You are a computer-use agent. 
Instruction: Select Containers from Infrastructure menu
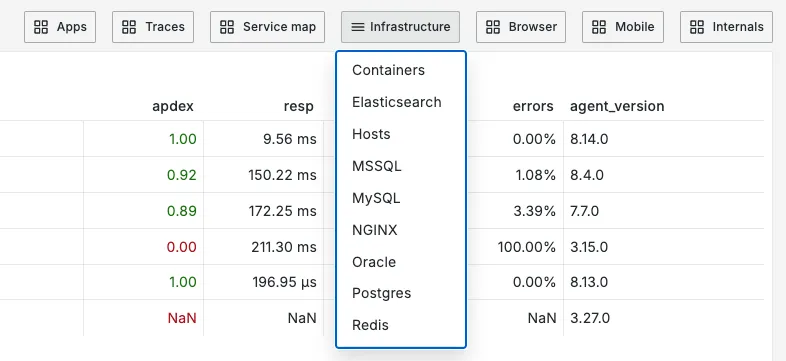[401, 70]
